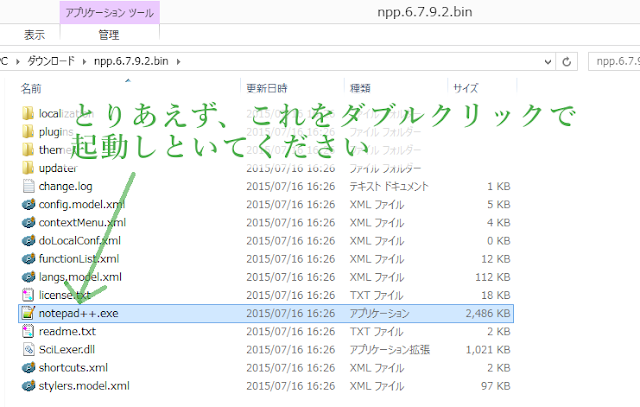Image resolution: width=640 pixels, height=407 pixels.
Task: Click the config.model.xml file icon
Action: pyautogui.click(x=28, y=204)
